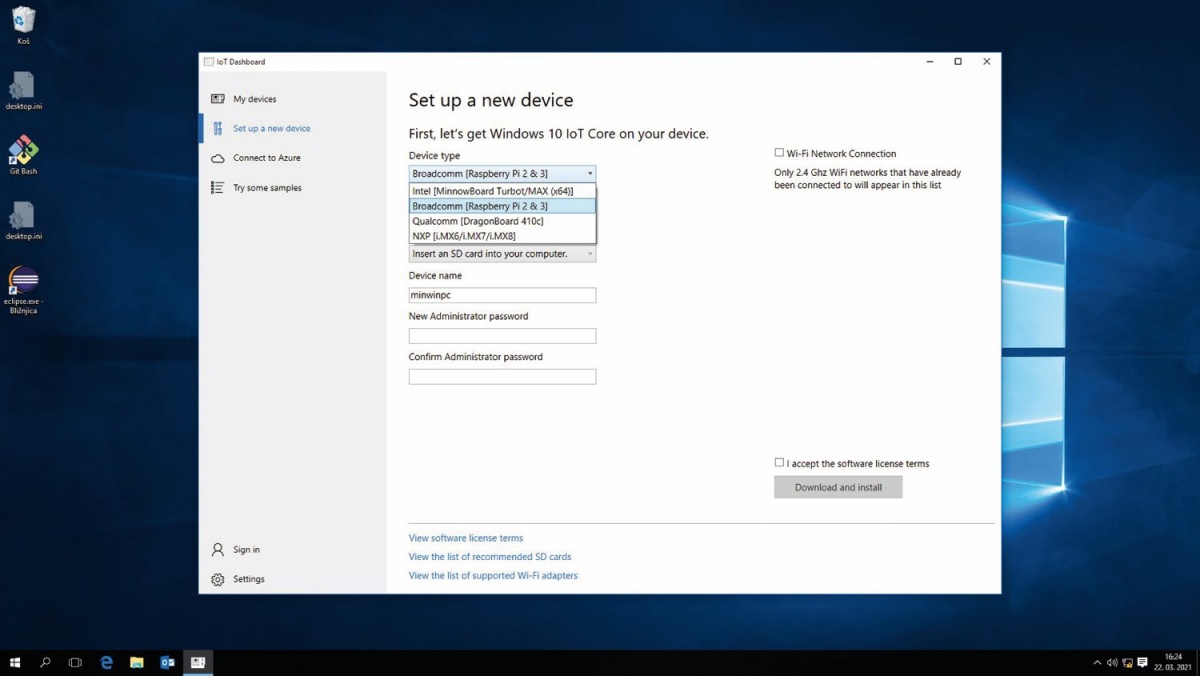Choose NXP [i.MX6/i.MX7/i.MX8] option

click(x=502, y=236)
